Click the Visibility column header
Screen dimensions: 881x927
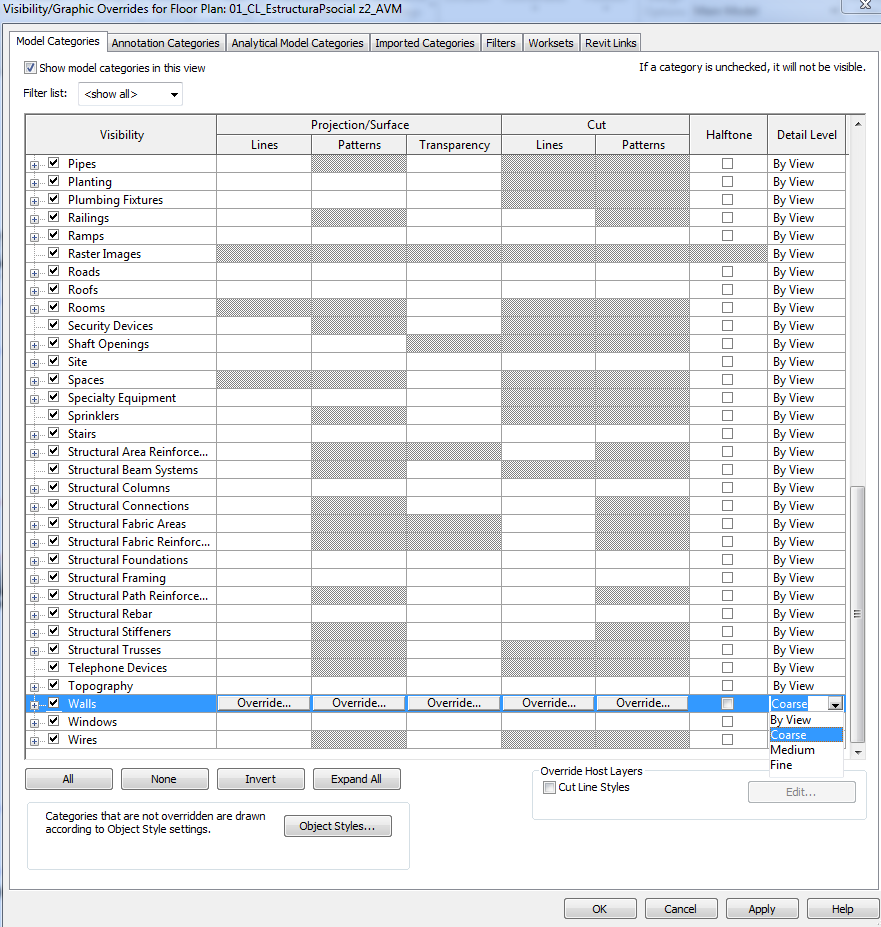coord(122,135)
